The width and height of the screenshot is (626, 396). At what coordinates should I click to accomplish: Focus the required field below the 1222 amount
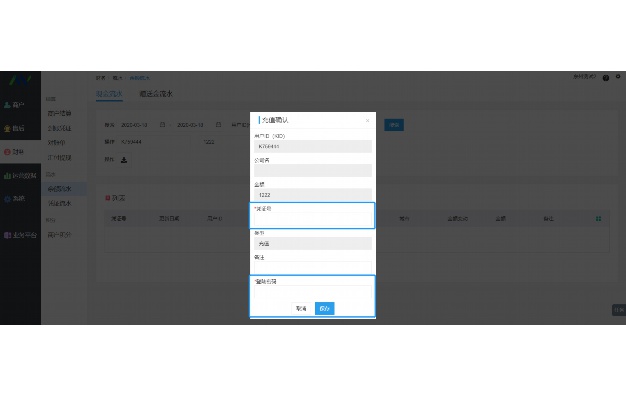pyautogui.click(x=313, y=219)
